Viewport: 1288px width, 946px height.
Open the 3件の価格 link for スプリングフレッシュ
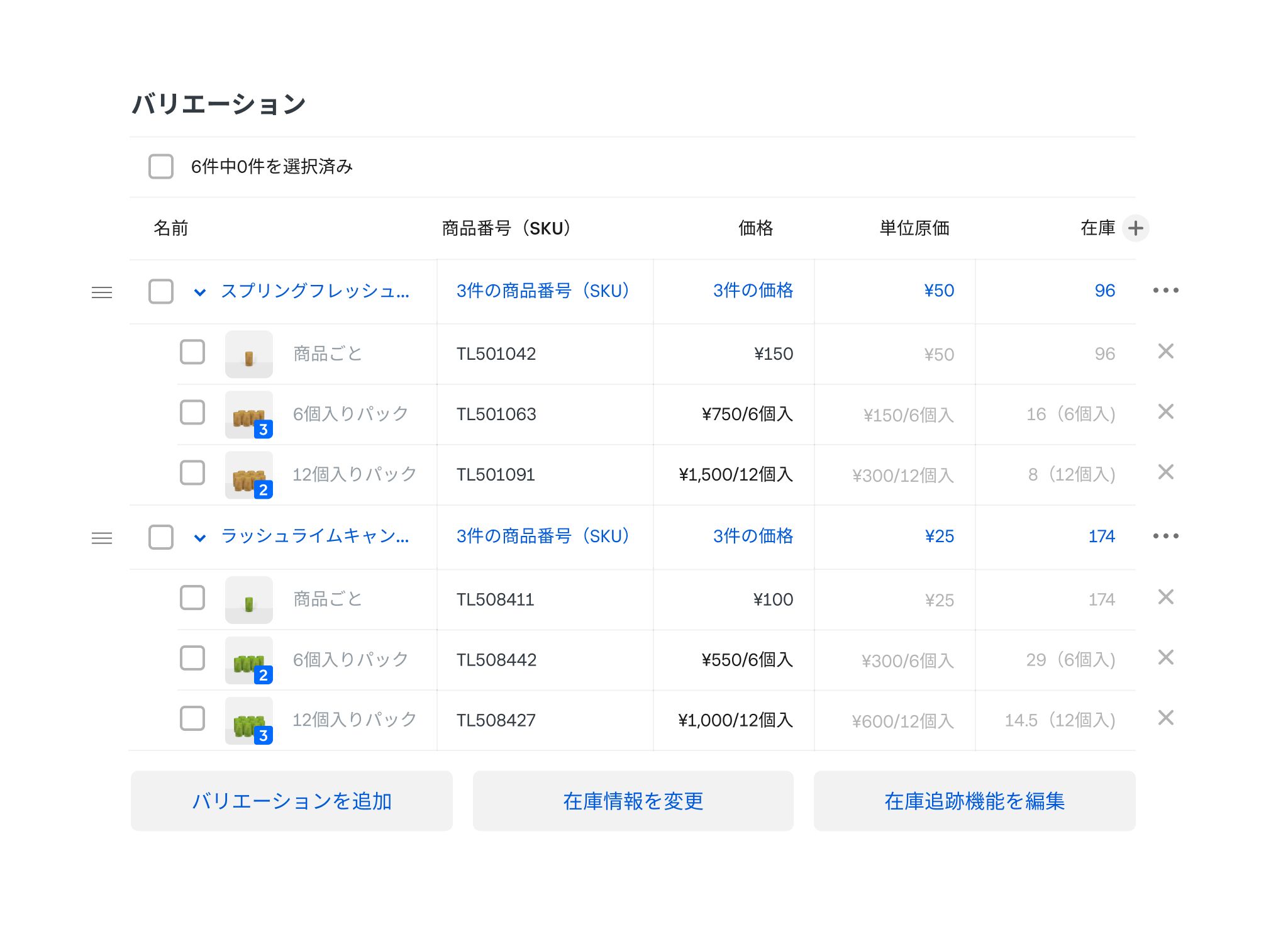pos(753,291)
